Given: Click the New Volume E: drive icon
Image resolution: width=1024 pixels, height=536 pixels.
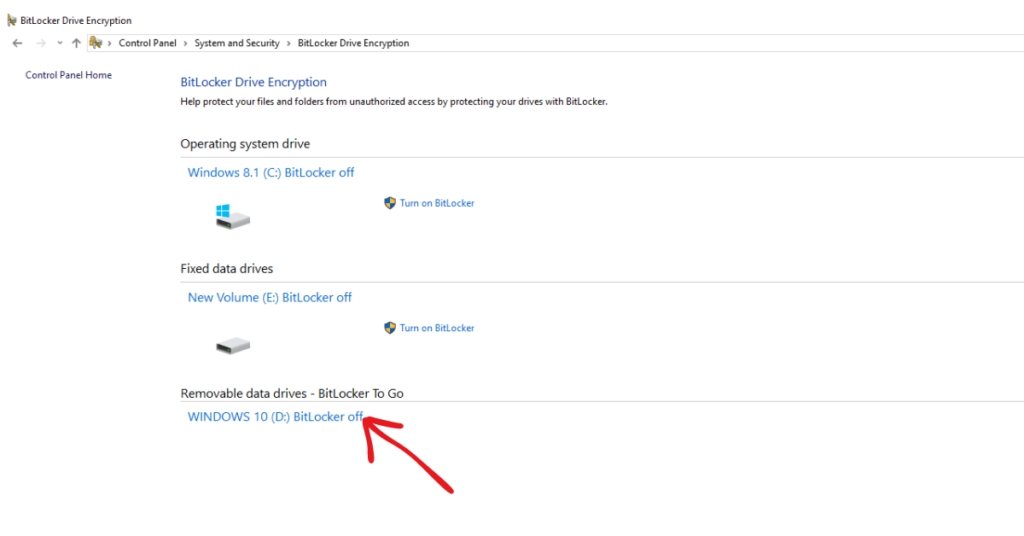Looking at the screenshot, I should click(232, 345).
